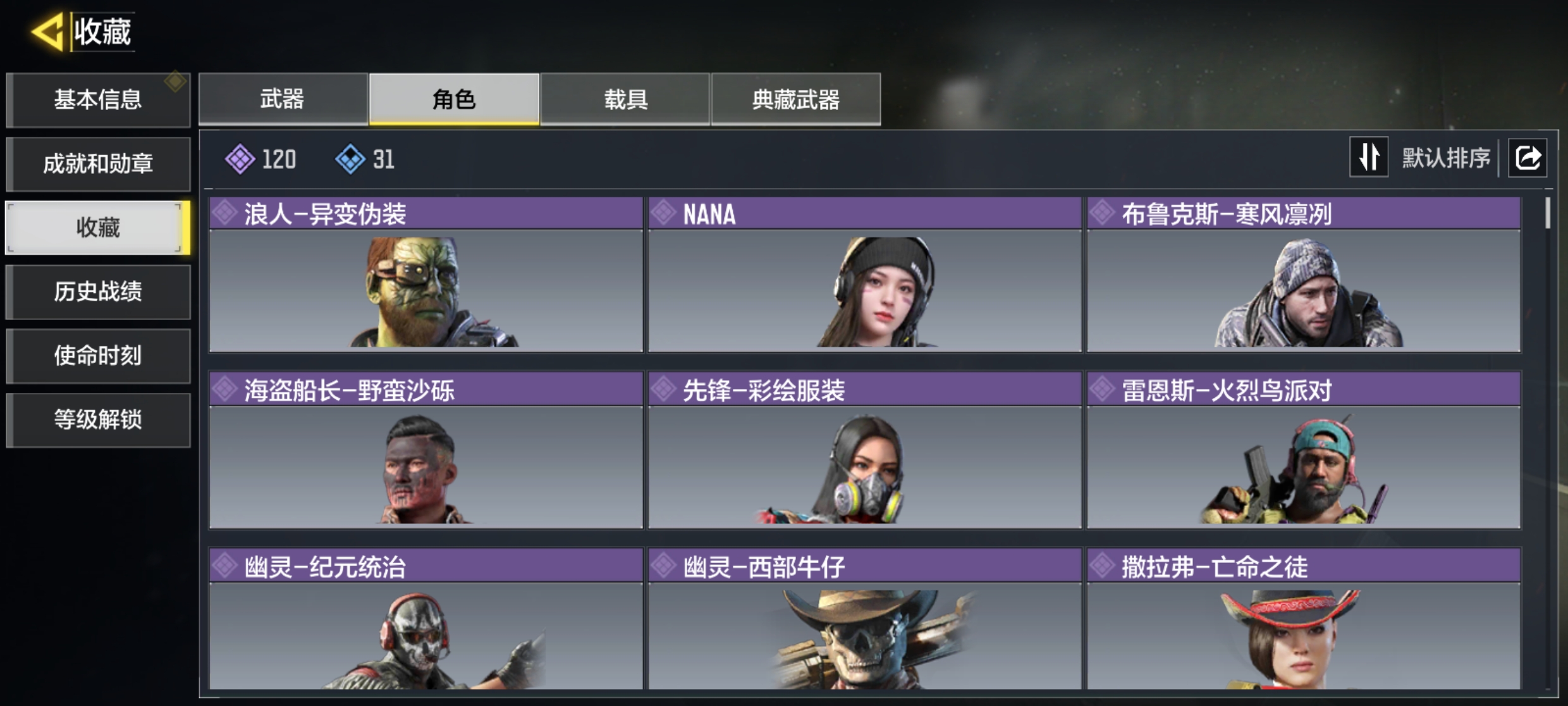Screen dimensions: 1568x706
Task: Click the purple diamond icon beside 120
Action: click(240, 159)
